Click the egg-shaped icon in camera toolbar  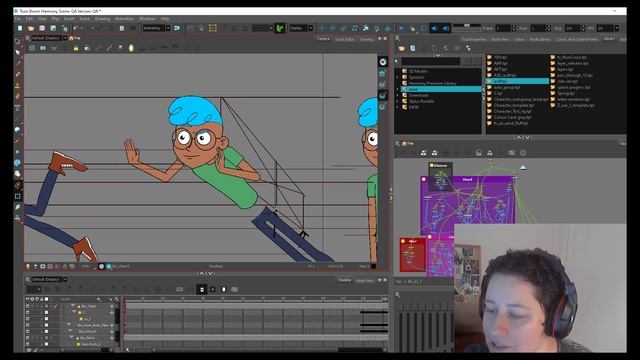(131, 48)
